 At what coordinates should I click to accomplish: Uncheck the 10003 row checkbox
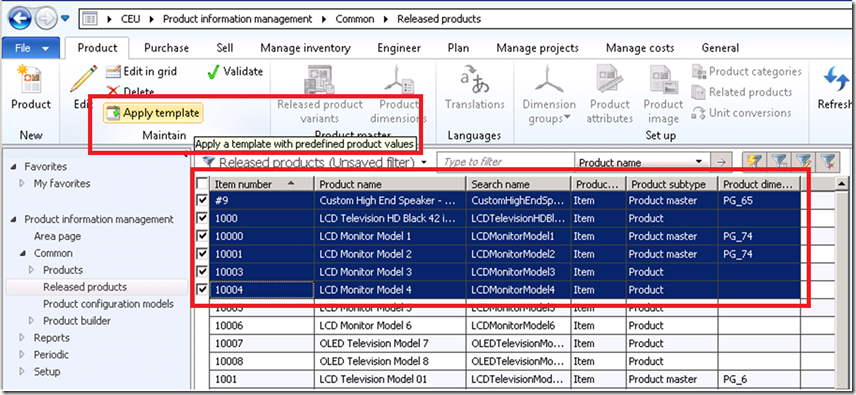coord(202,272)
